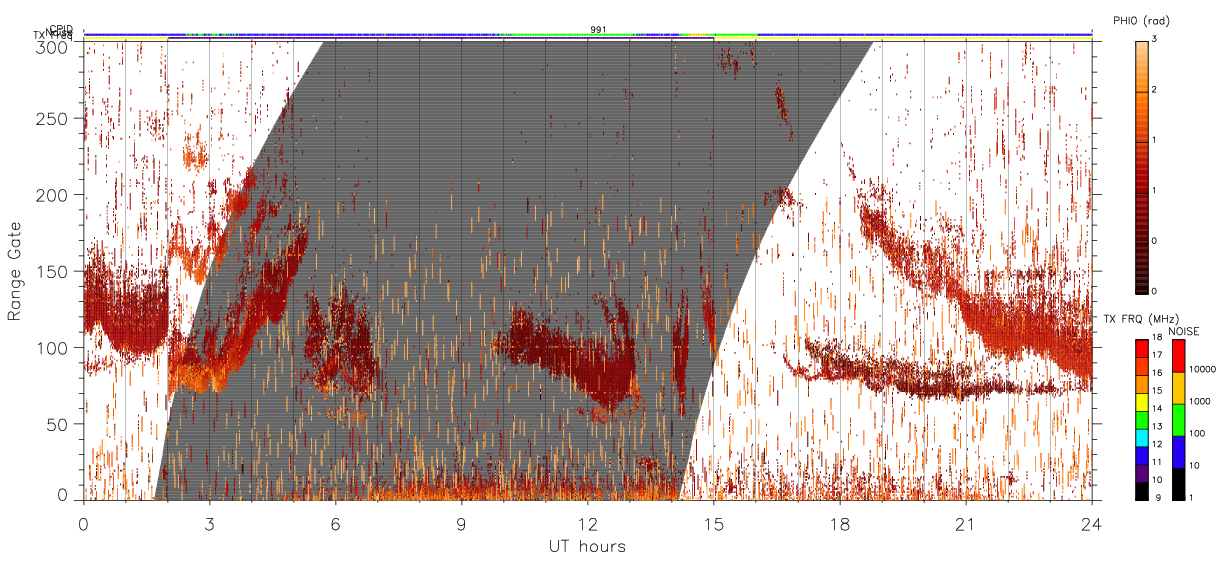The width and height of the screenshot is (1228, 567).
Task: Click the "100" label on NOISE legend
Action: (1196, 433)
